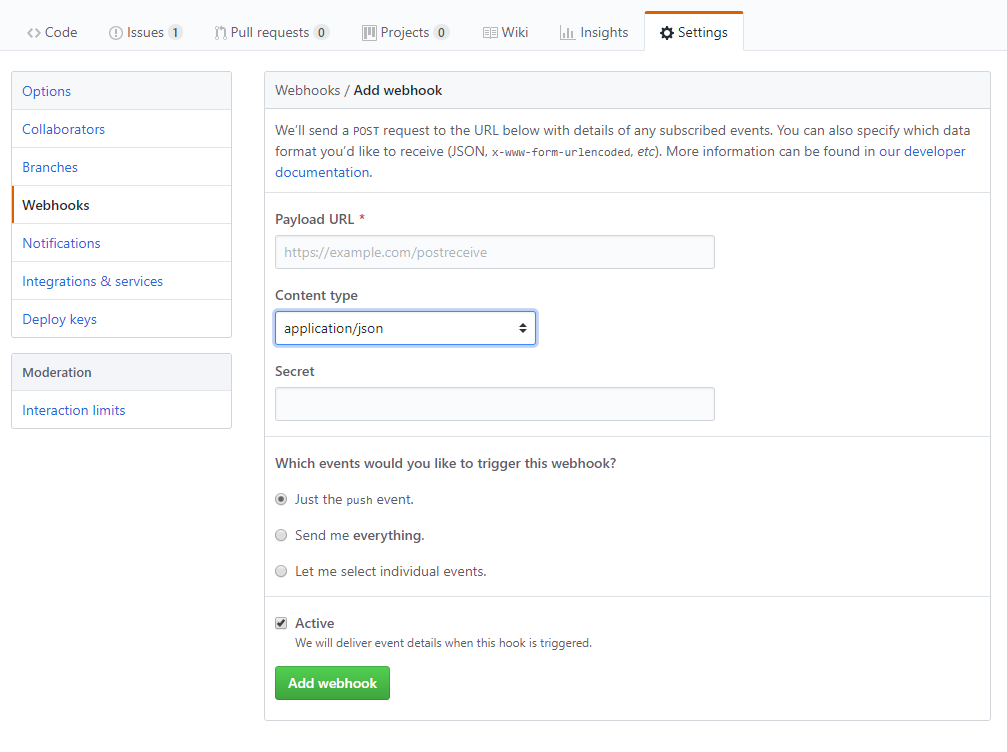The image size is (1007, 752).
Task: Click the Add webhook button
Action: [333, 683]
